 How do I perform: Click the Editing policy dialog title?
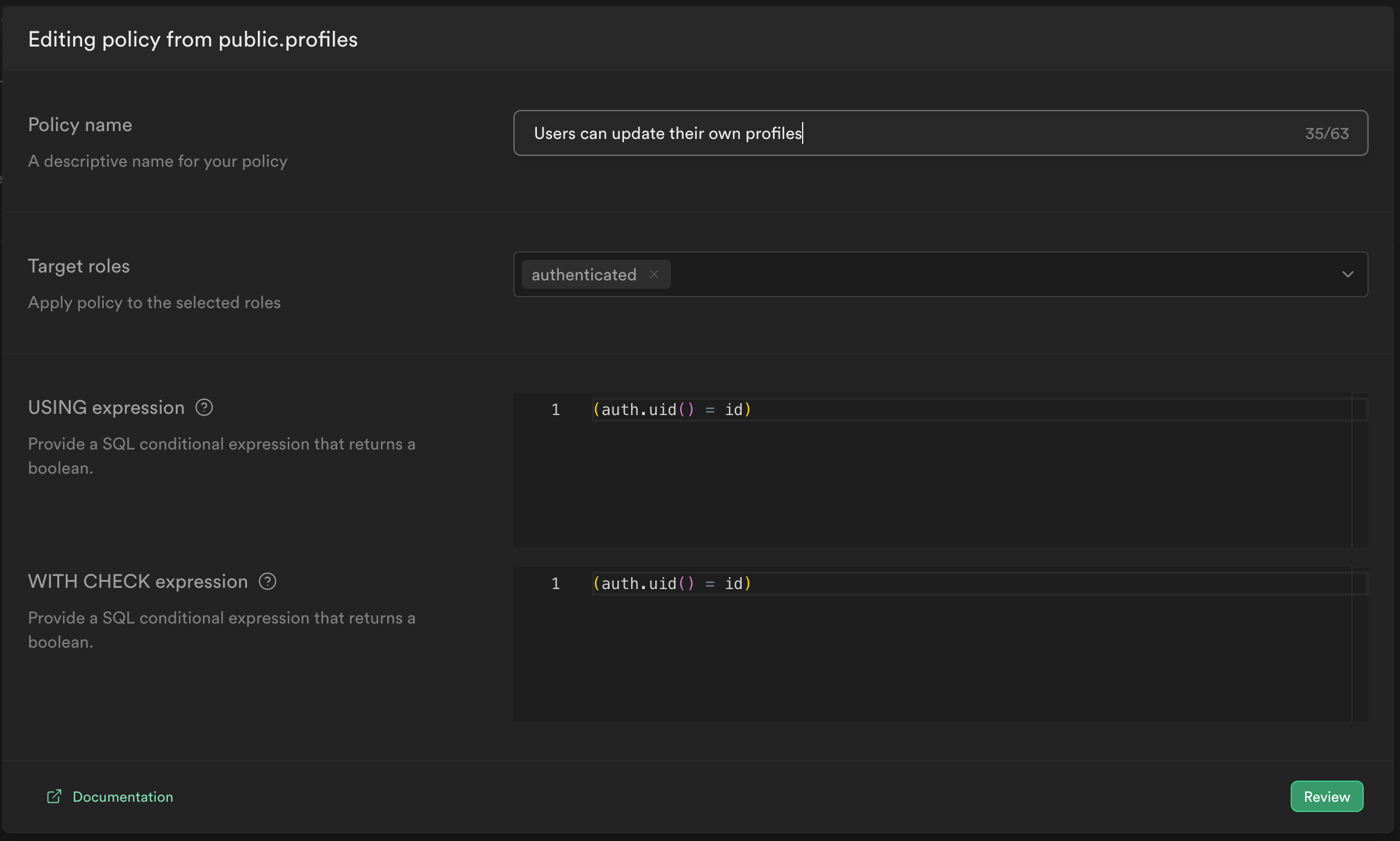(x=193, y=39)
